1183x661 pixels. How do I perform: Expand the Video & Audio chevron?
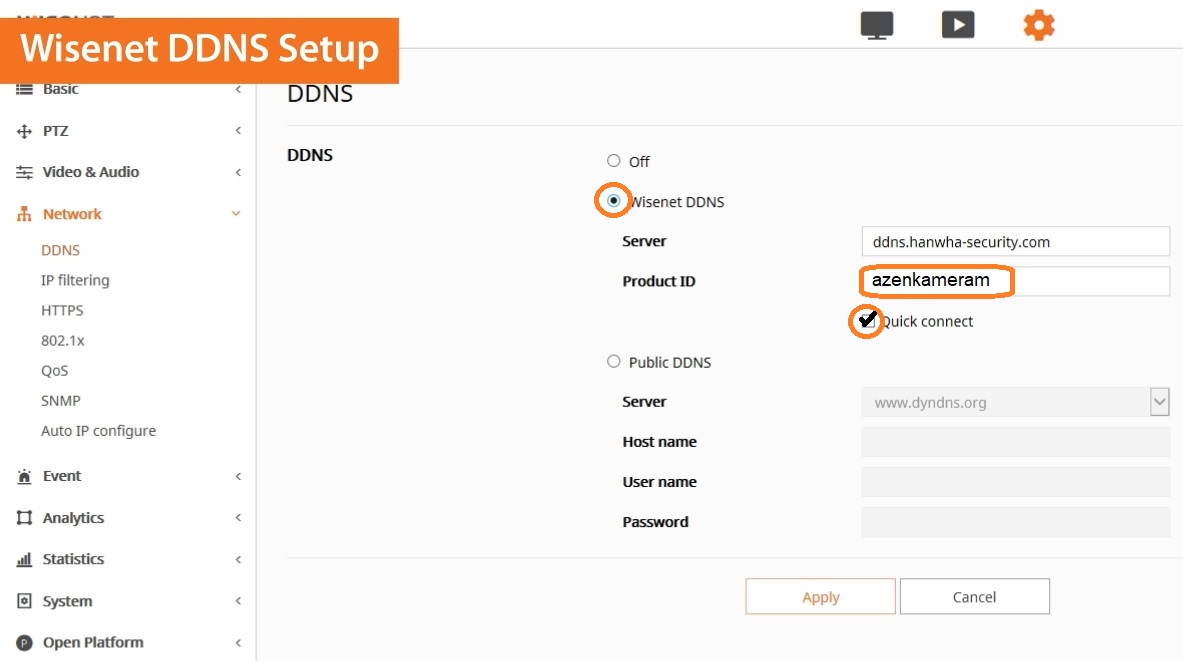pyautogui.click(x=238, y=172)
